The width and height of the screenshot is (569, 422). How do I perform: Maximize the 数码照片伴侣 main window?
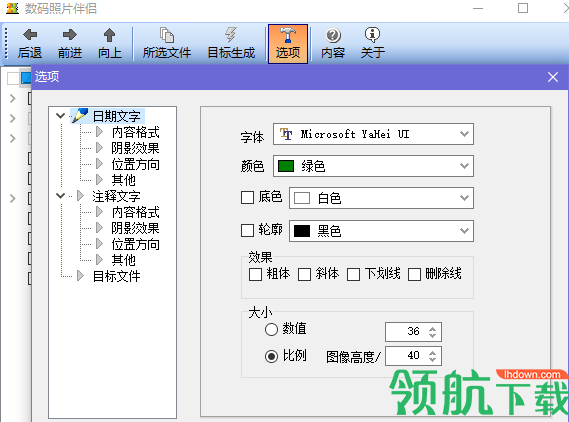tap(523, 8)
